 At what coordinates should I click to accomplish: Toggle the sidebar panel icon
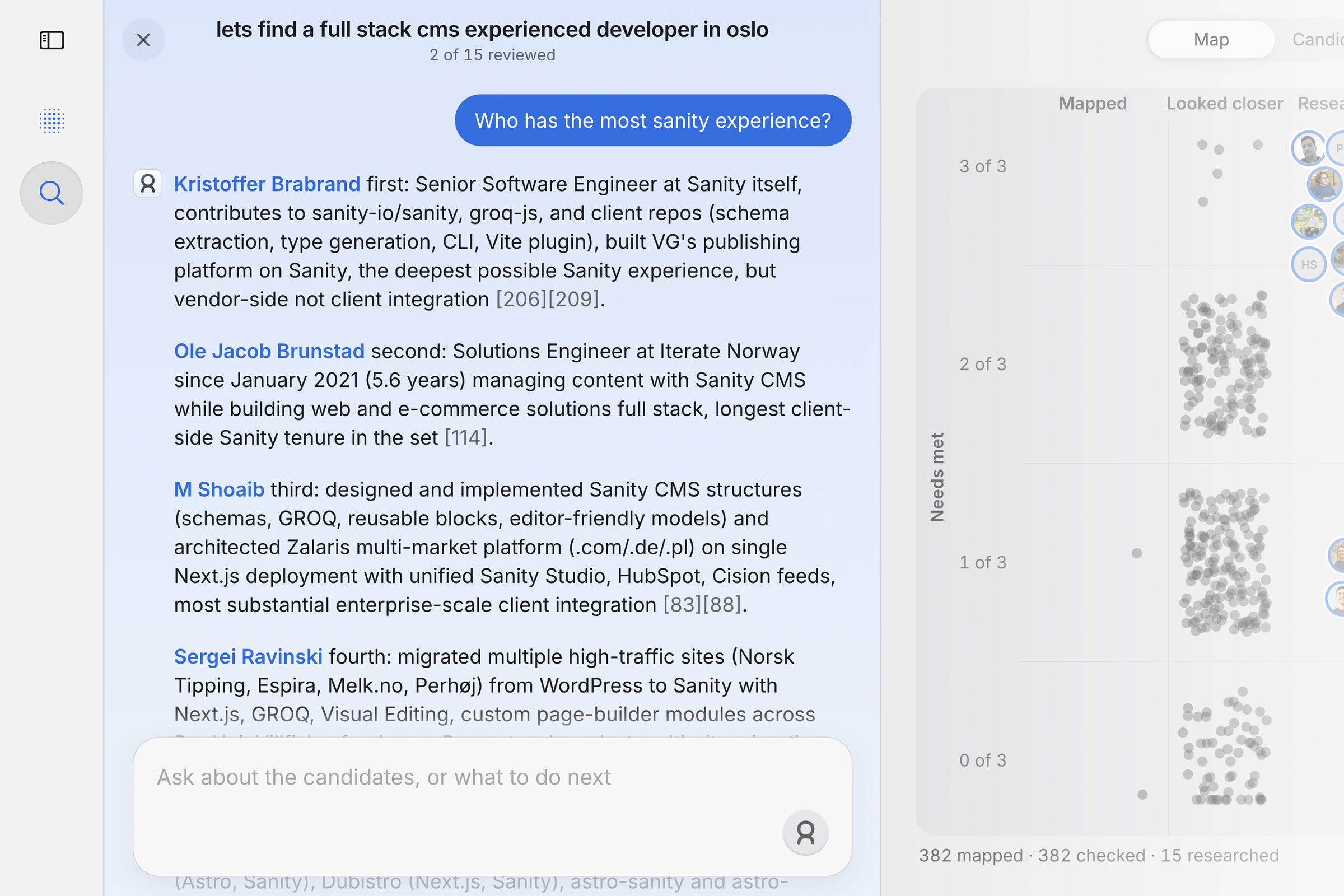(52, 40)
